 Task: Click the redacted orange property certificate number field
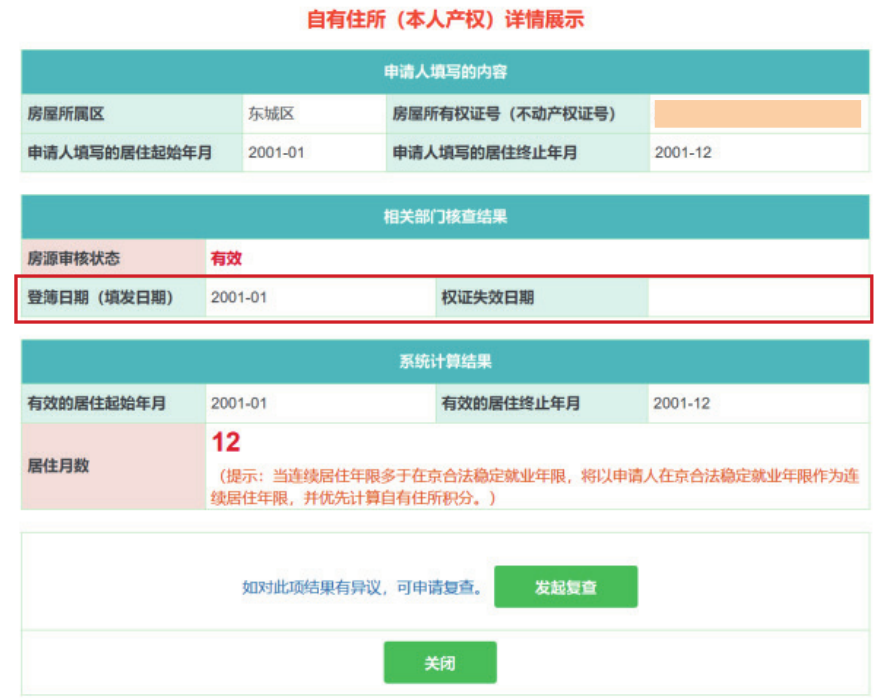tap(757, 114)
